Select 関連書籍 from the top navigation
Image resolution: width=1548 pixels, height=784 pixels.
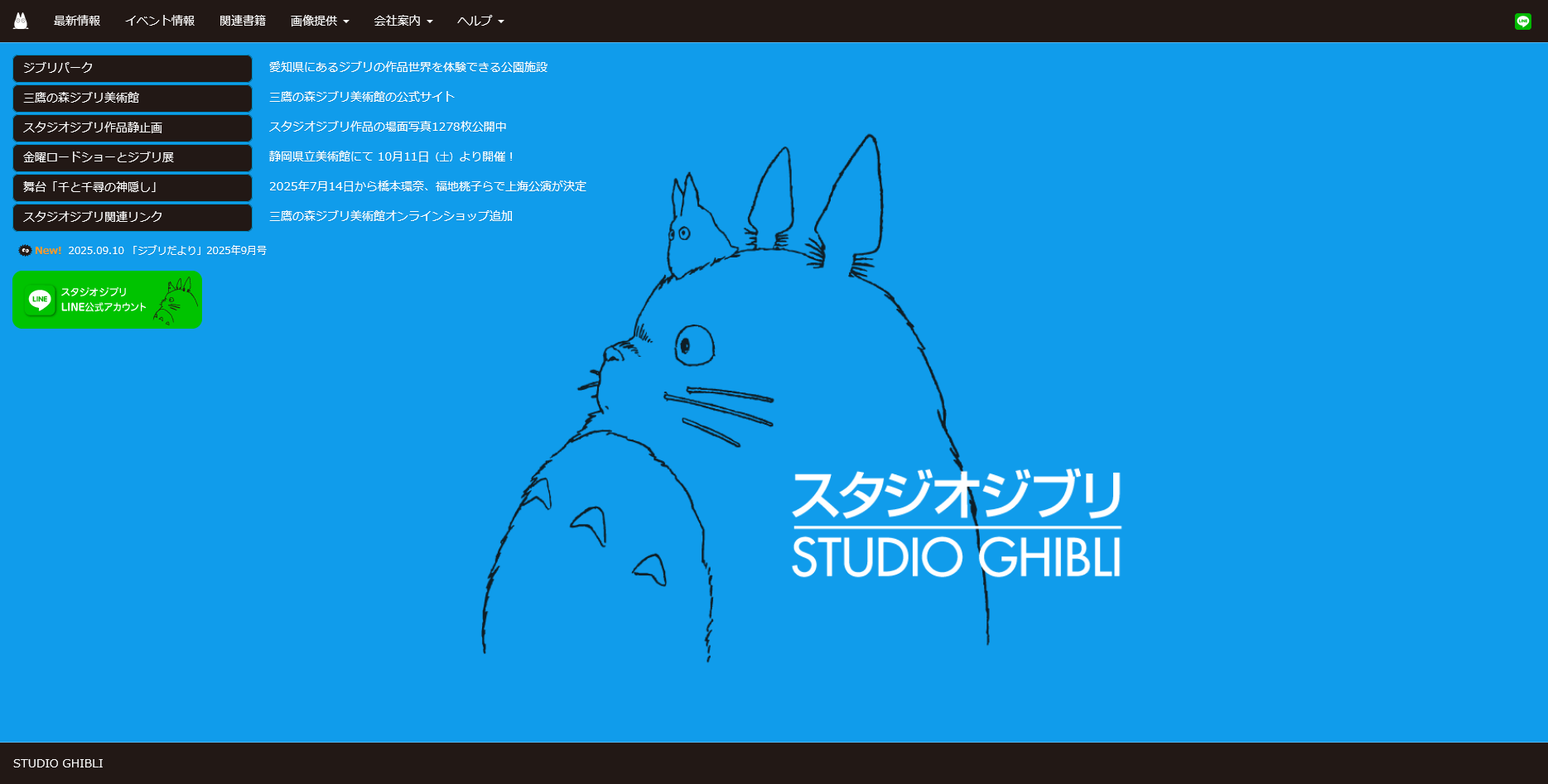pos(242,21)
